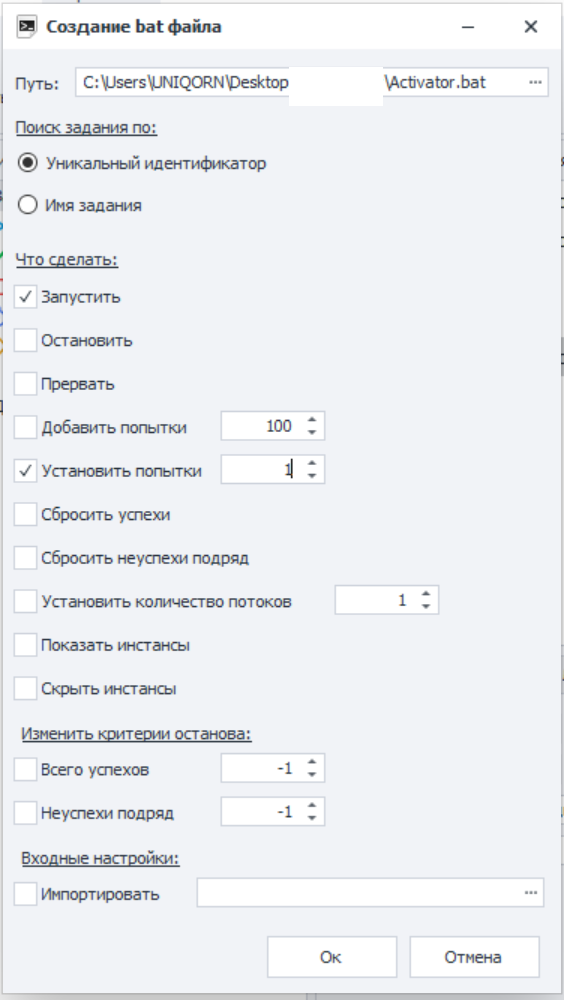Viewport: 564px width, 1000px height.
Task: Uncheck the Установить попытки checkbox
Action: coord(26,471)
